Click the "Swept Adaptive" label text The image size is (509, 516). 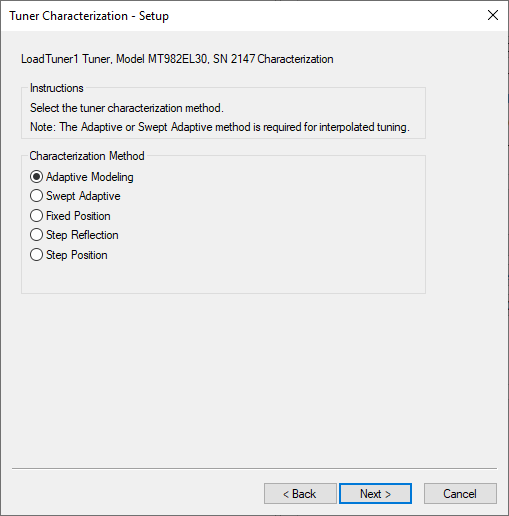(83, 196)
